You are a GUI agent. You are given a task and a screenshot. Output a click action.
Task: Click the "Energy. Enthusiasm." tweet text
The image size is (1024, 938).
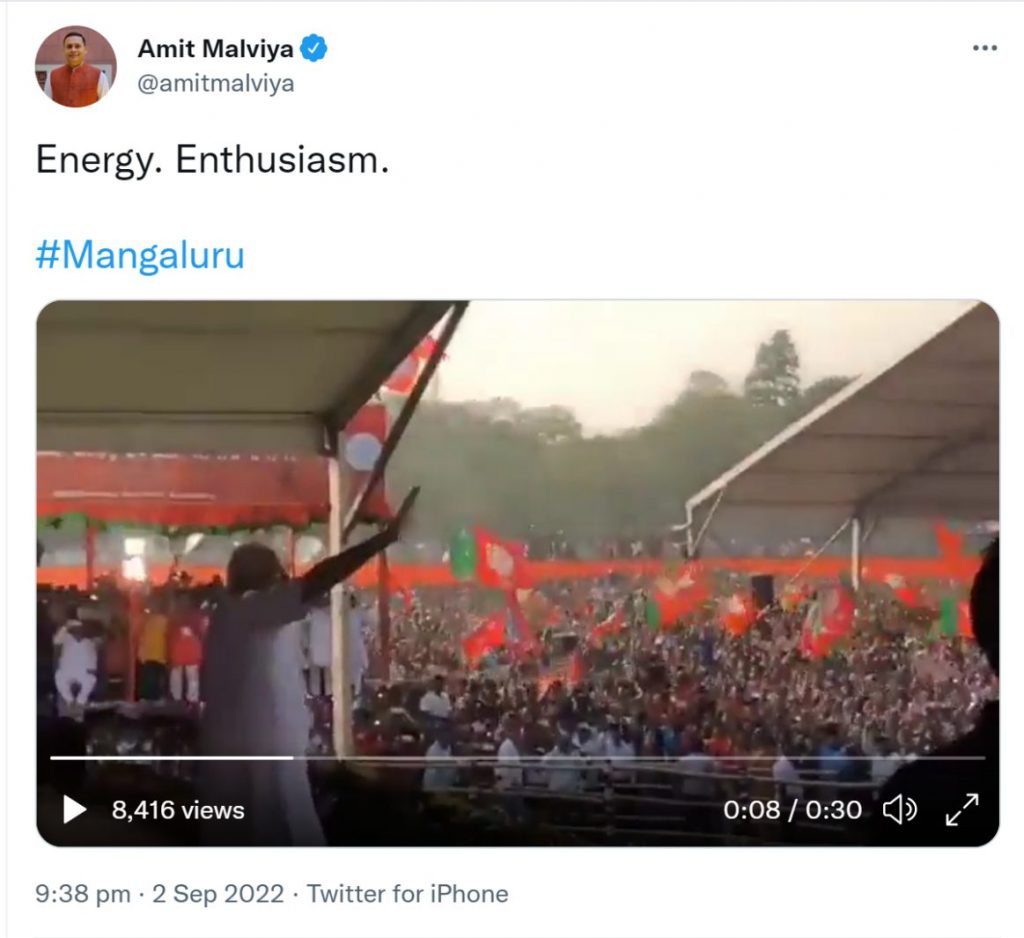pos(212,160)
